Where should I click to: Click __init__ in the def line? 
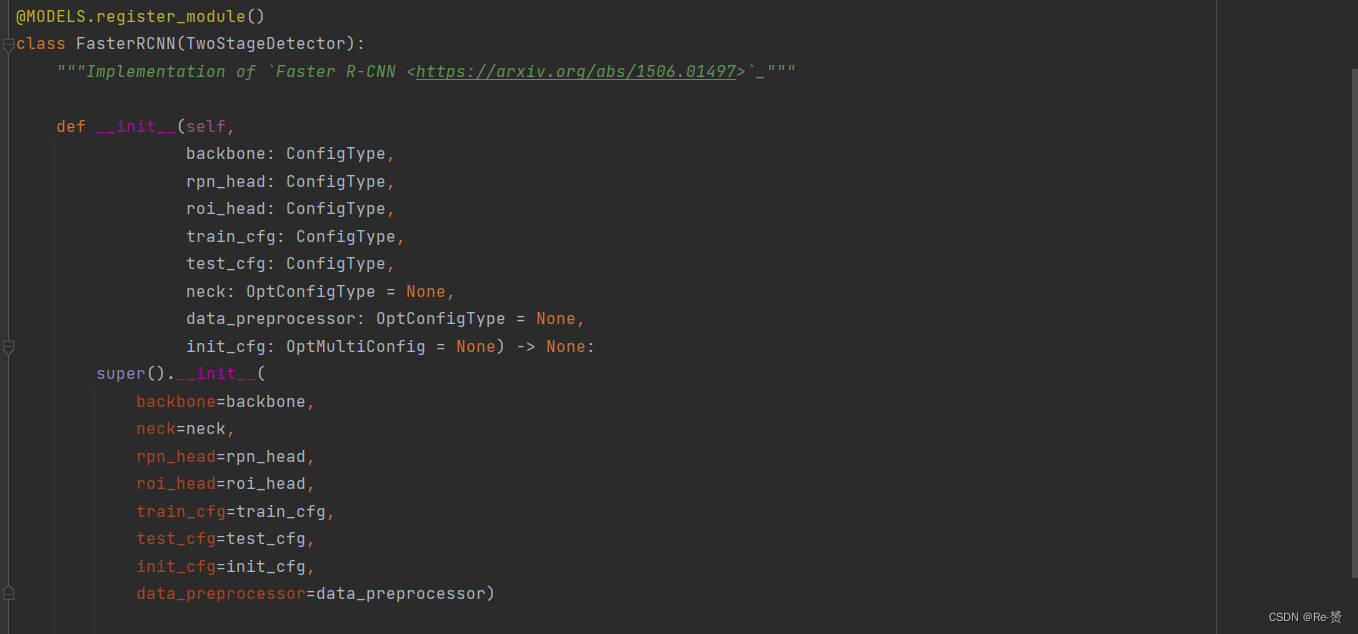[x=136, y=127]
